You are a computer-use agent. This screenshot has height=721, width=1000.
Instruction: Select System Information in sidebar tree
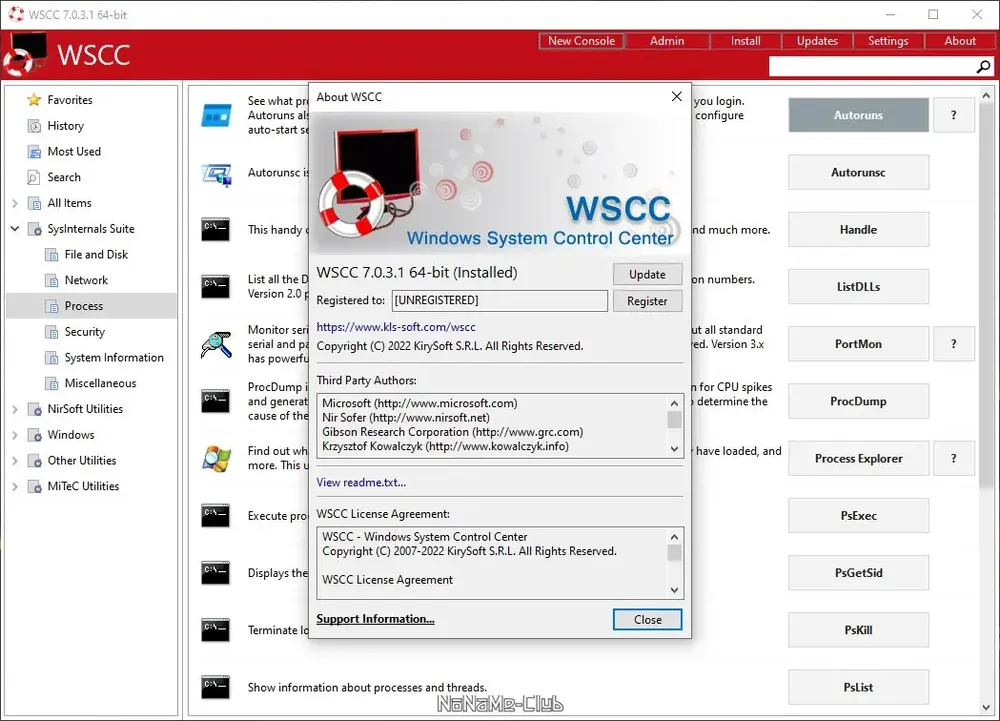[114, 358]
